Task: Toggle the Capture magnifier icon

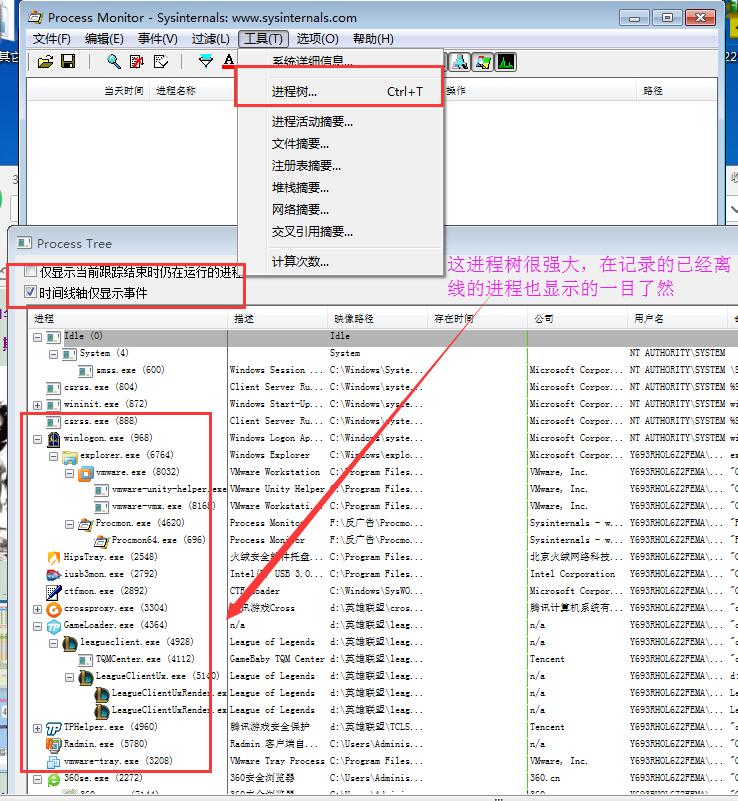Action: click(x=114, y=62)
